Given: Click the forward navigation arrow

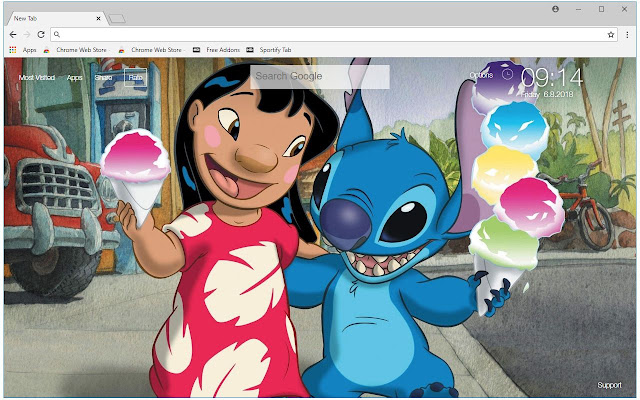Looking at the screenshot, I should (27, 35).
